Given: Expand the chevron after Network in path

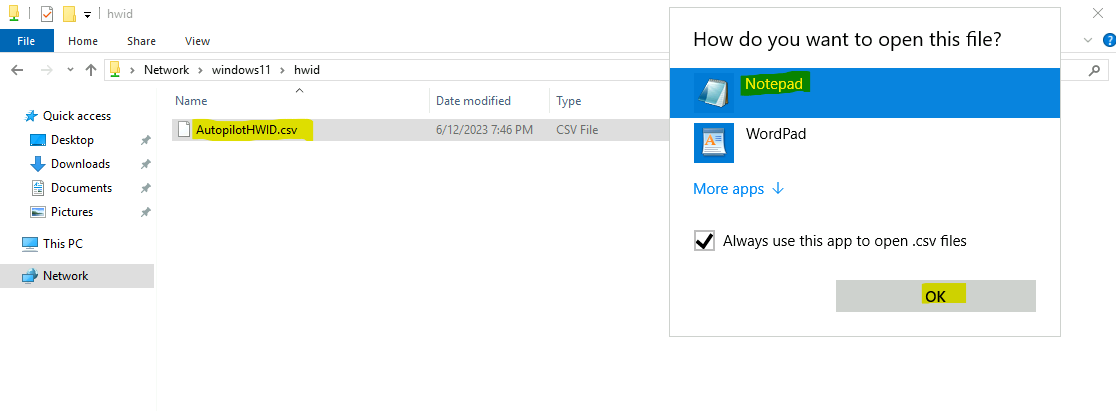Looking at the screenshot, I should [x=200, y=70].
